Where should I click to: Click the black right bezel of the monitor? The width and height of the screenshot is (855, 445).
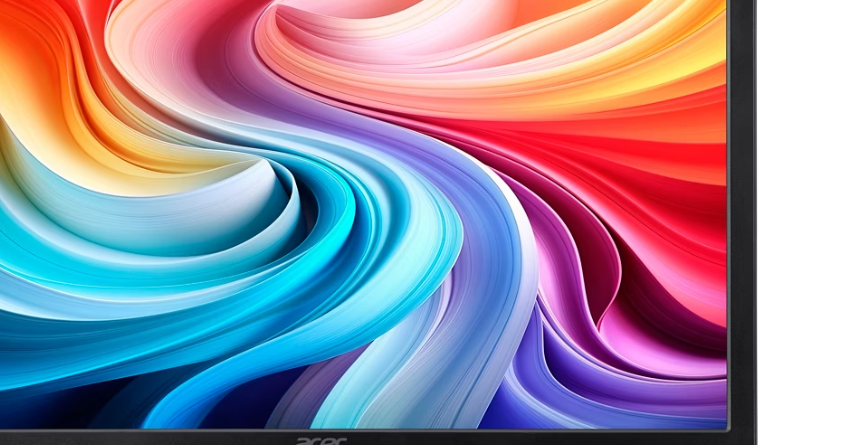click(x=741, y=200)
